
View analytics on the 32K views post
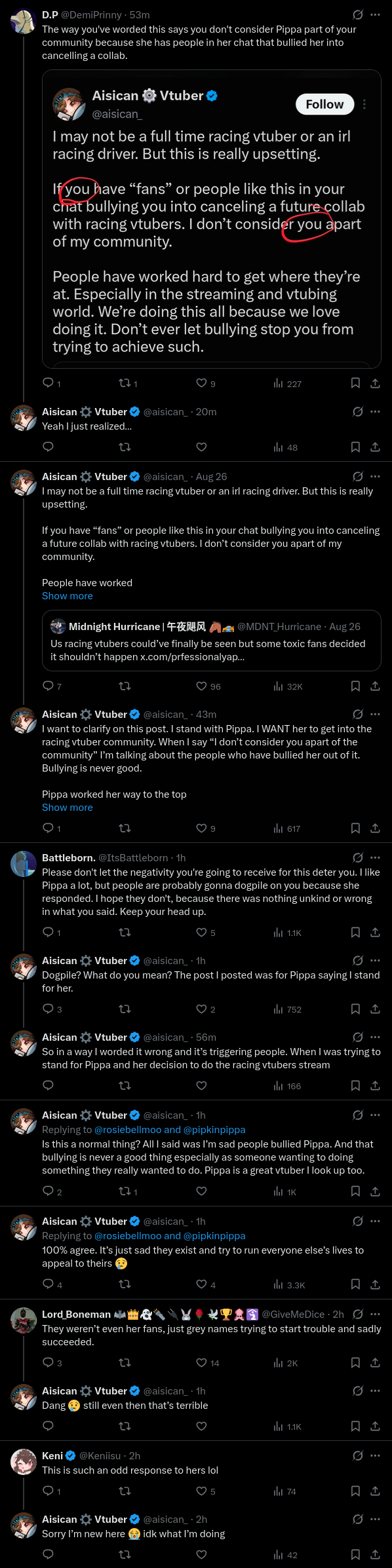(x=288, y=686)
